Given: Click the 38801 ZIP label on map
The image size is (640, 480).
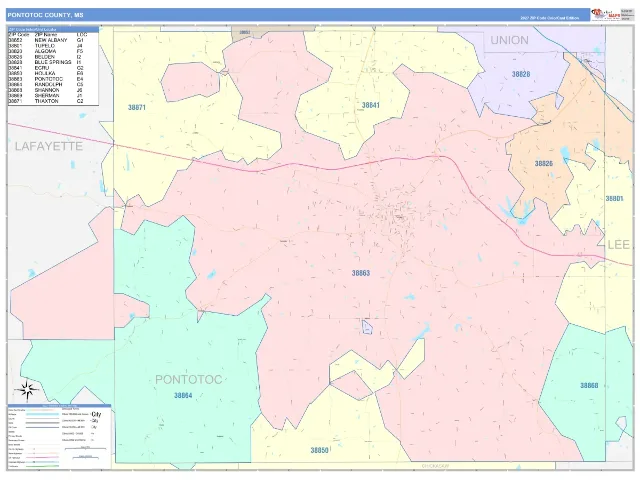Looking at the screenshot, I should [614, 199].
